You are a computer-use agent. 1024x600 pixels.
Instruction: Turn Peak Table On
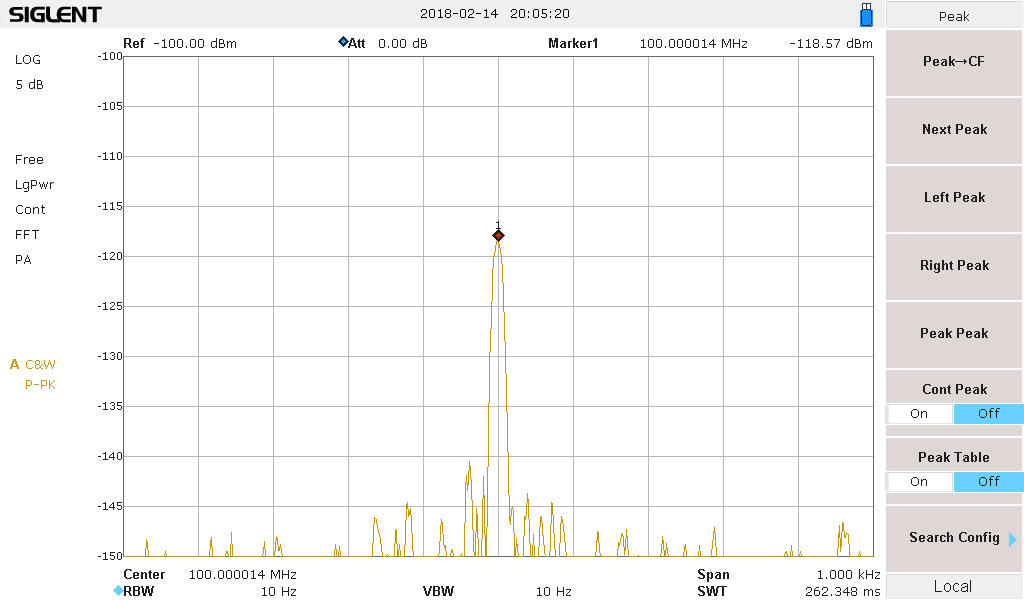919,482
